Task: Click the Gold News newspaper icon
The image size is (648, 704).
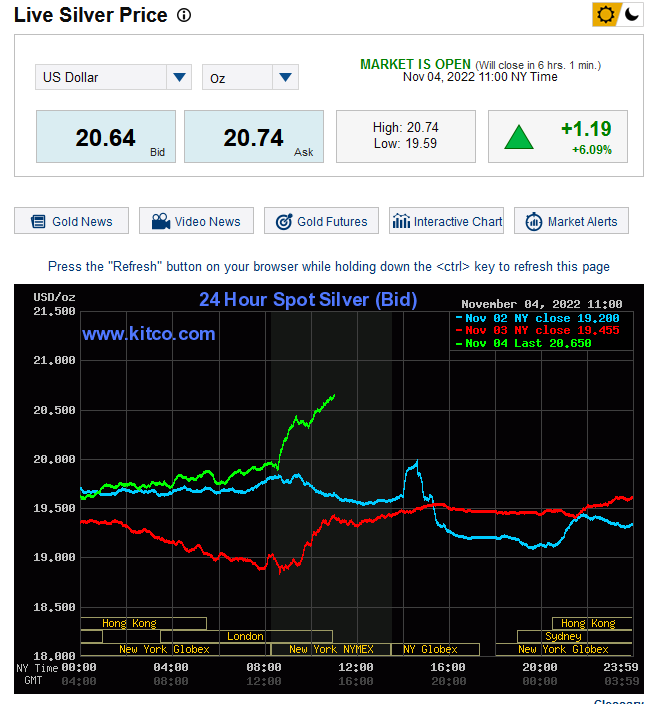Action: click(x=38, y=221)
